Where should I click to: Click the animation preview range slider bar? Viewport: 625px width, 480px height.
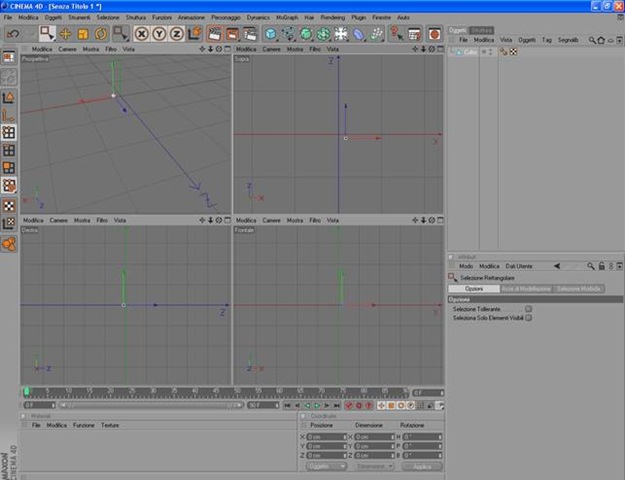151,405
